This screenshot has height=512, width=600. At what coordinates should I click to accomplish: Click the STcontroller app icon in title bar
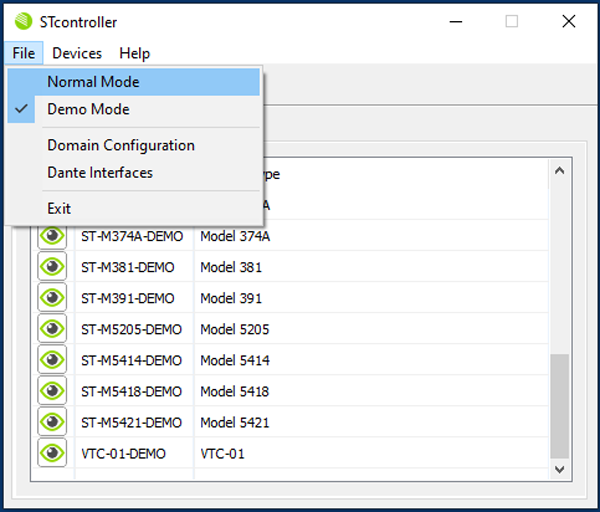pos(22,21)
